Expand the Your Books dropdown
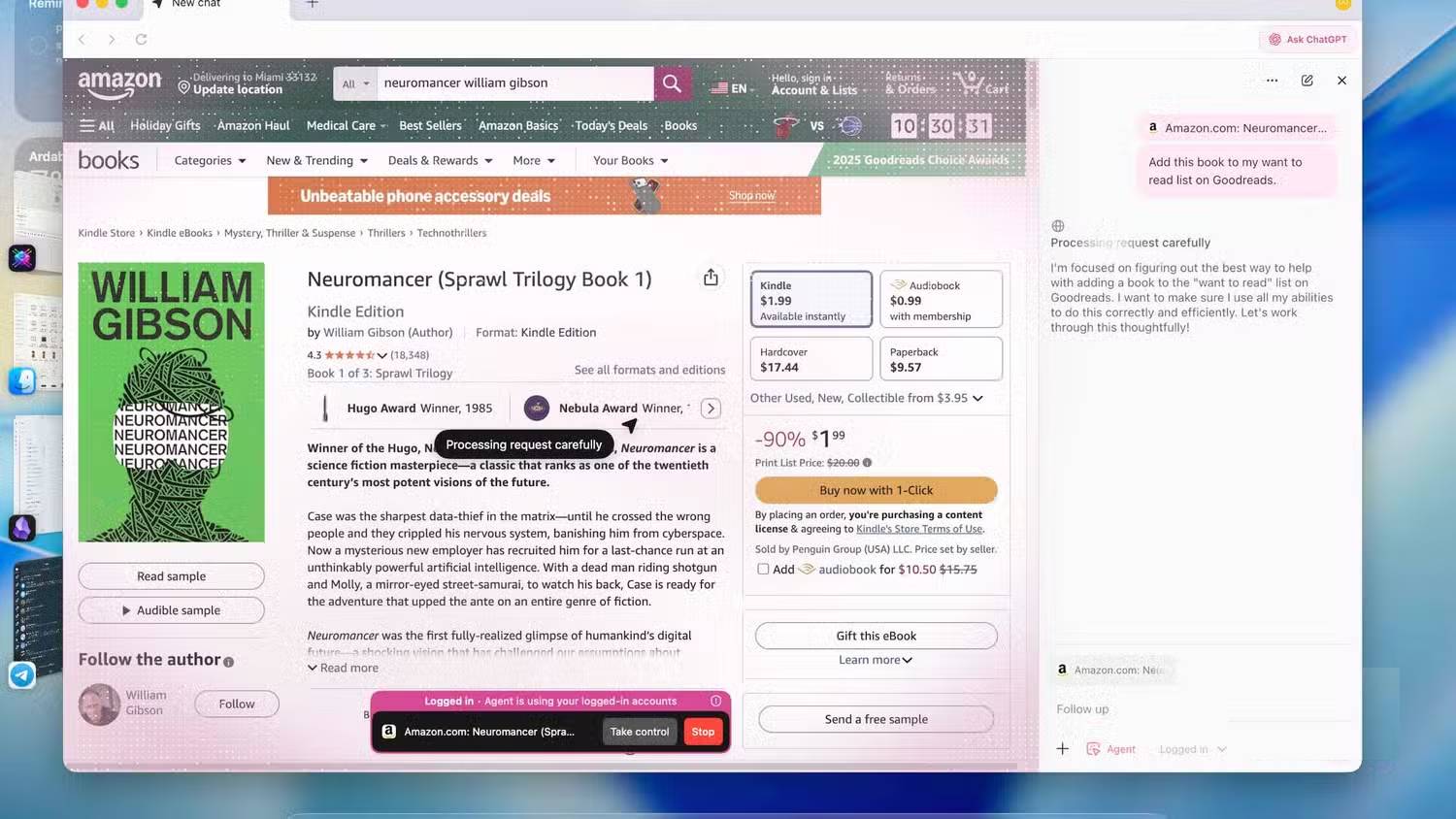This screenshot has width=1456, height=819. pyautogui.click(x=631, y=160)
